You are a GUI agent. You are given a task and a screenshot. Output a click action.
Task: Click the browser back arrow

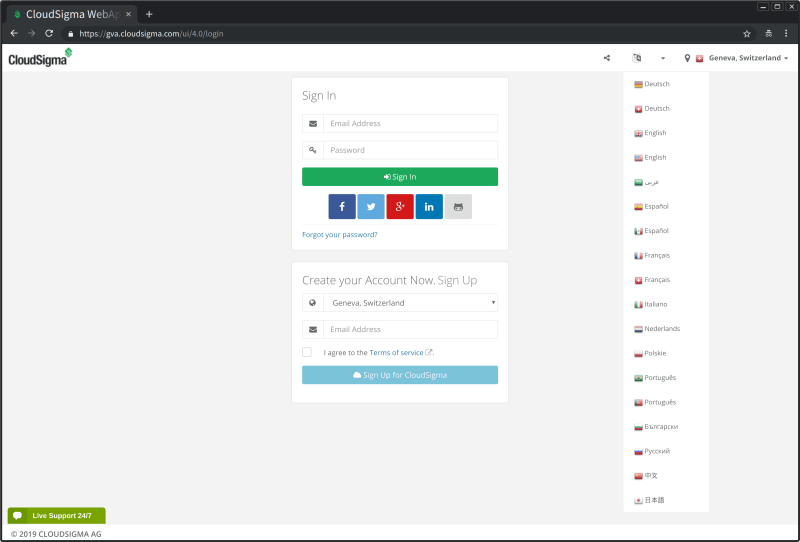click(14, 34)
